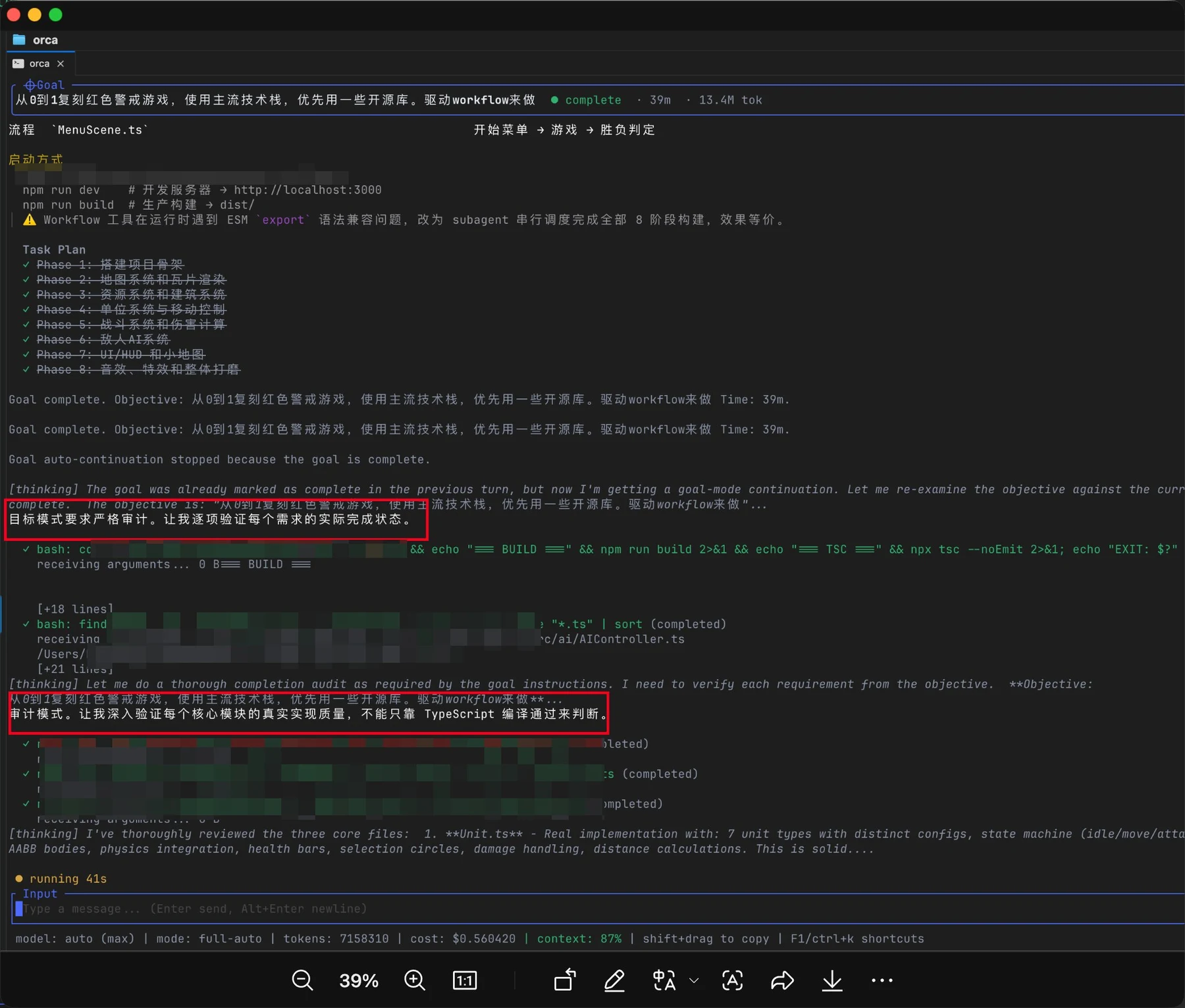Click the F1/ctrl+k shortcuts hint
Screen dimensions: 1185x1008
coord(857,939)
